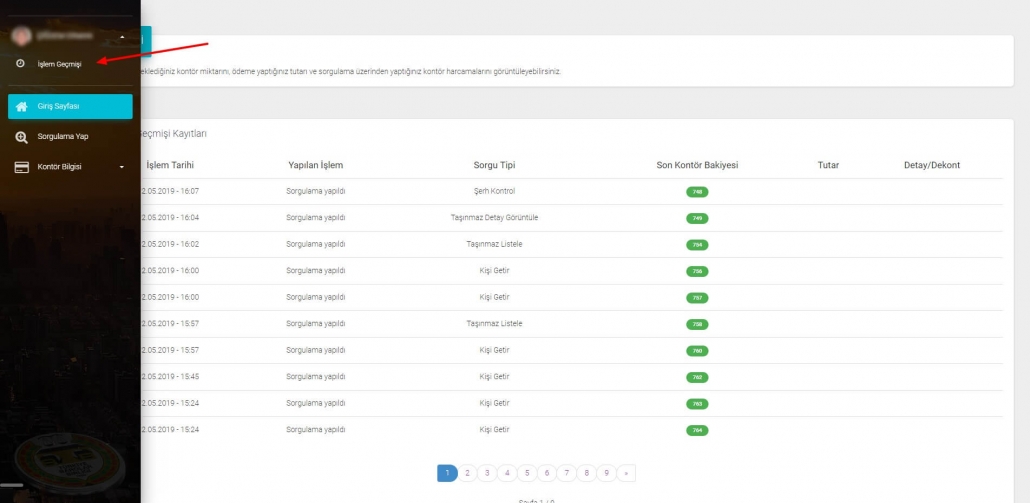Click the Şerh Kontrol row entry

click(x=494, y=191)
